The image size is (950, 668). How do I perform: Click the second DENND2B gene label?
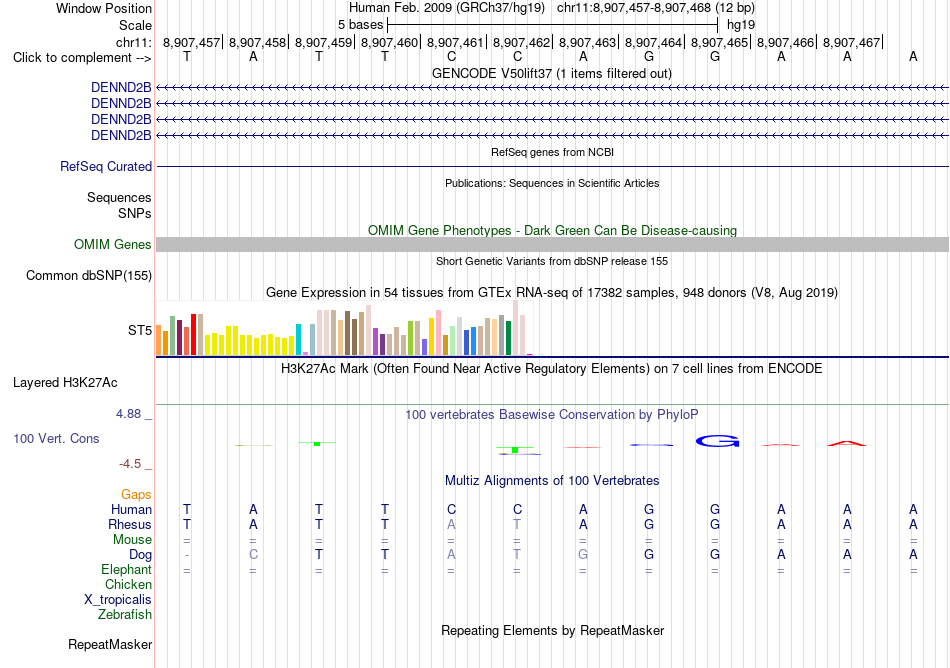[121, 104]
